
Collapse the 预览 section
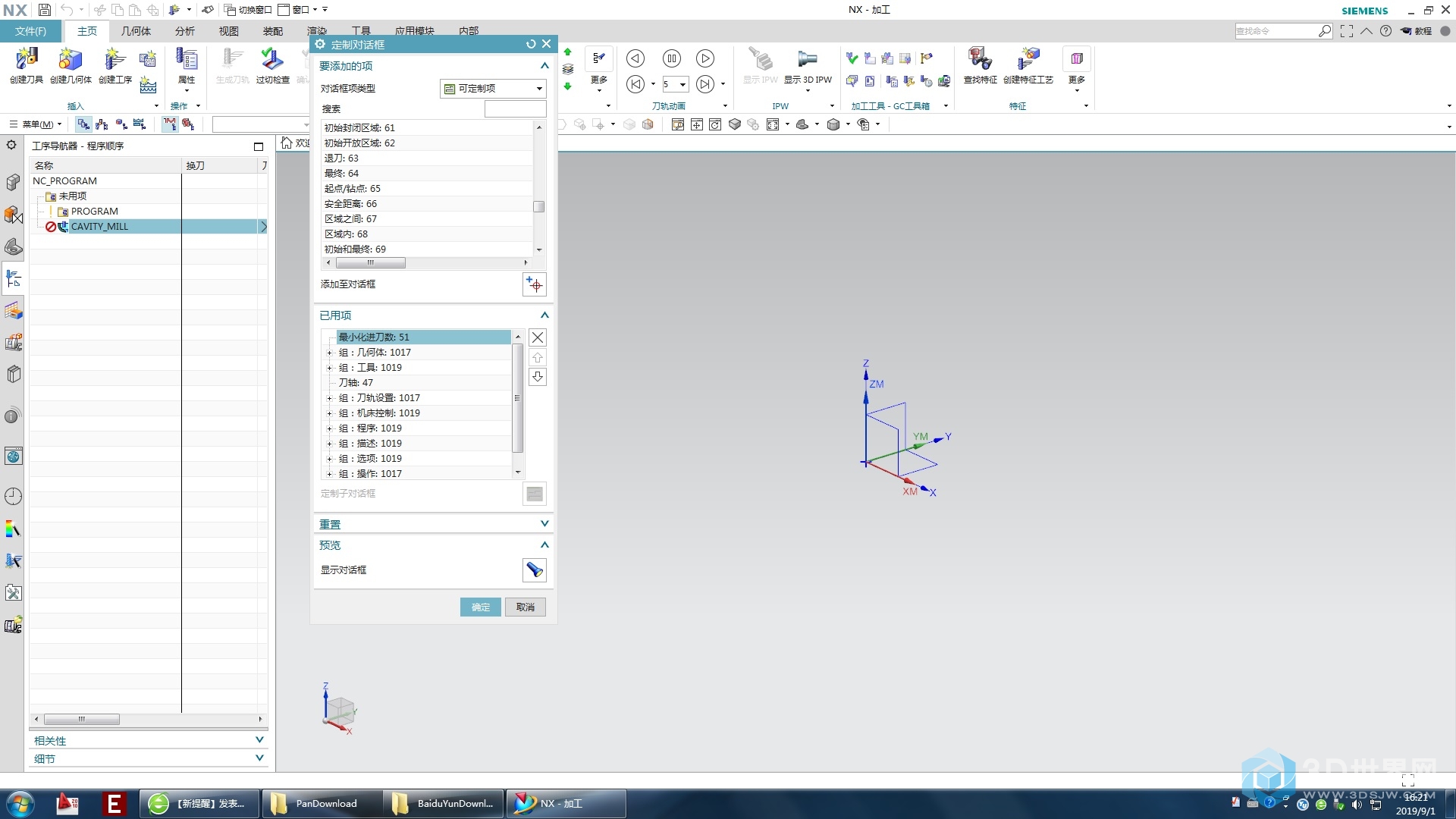click(x=544, y=545)
